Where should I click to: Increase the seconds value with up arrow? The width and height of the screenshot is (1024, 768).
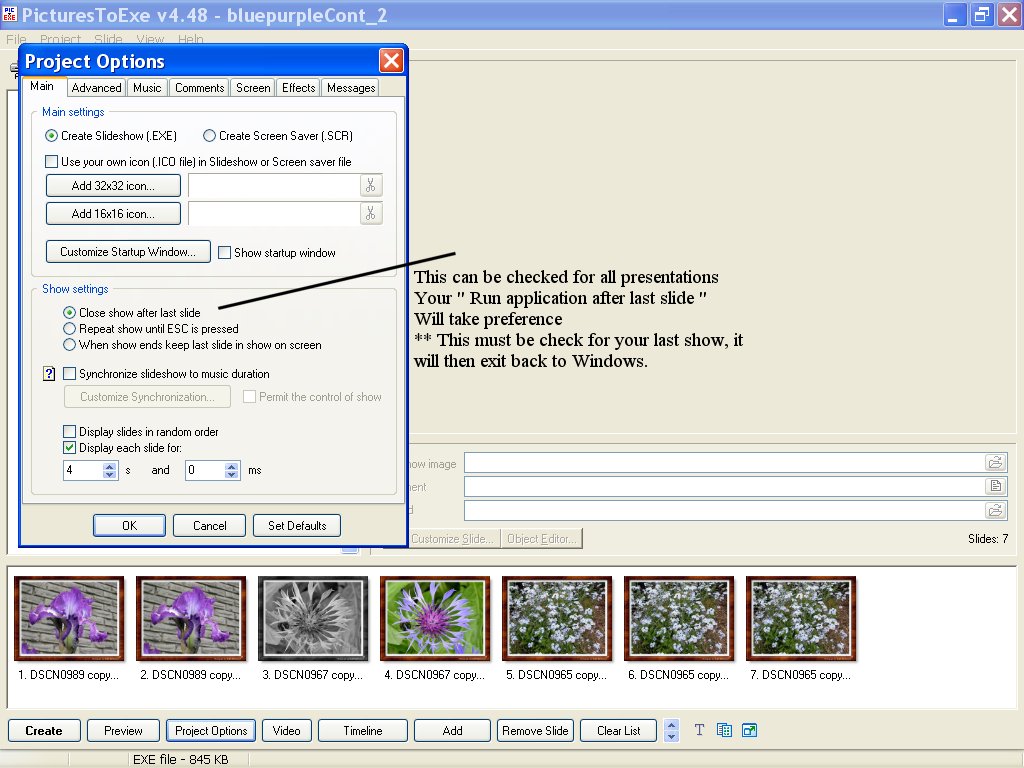click(110, 465)
